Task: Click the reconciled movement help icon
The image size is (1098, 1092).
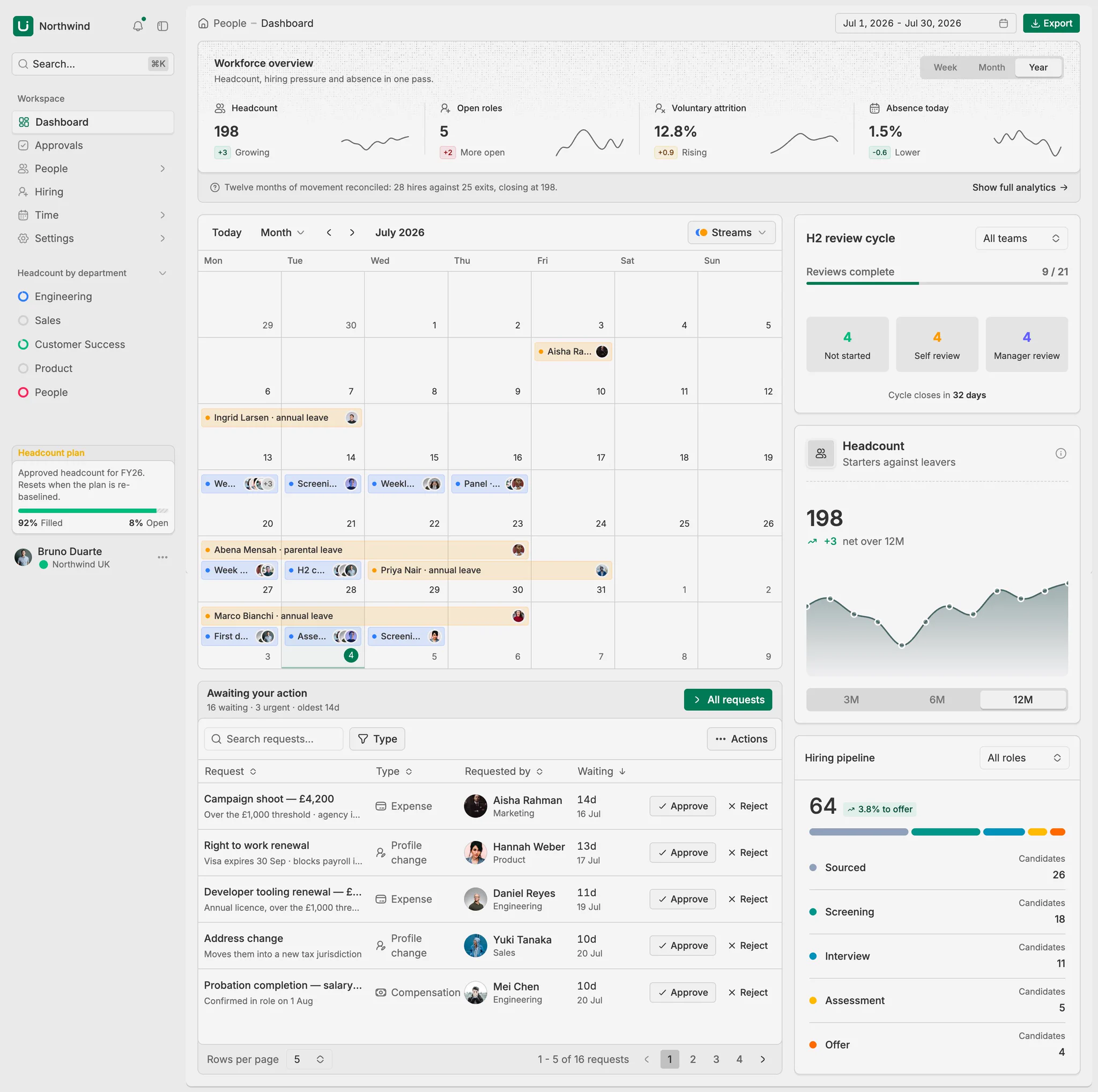Action: (215, 188)
